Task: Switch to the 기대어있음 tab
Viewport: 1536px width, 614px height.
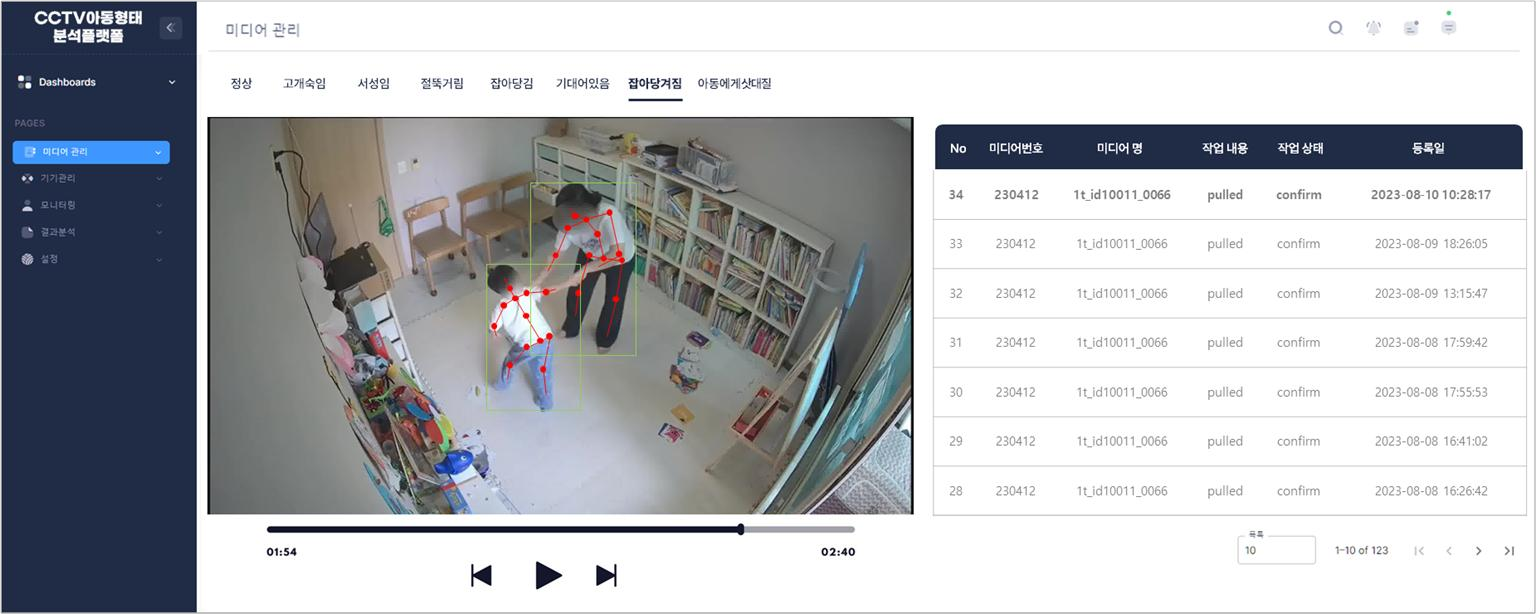Action: click(x=582, y=84)
